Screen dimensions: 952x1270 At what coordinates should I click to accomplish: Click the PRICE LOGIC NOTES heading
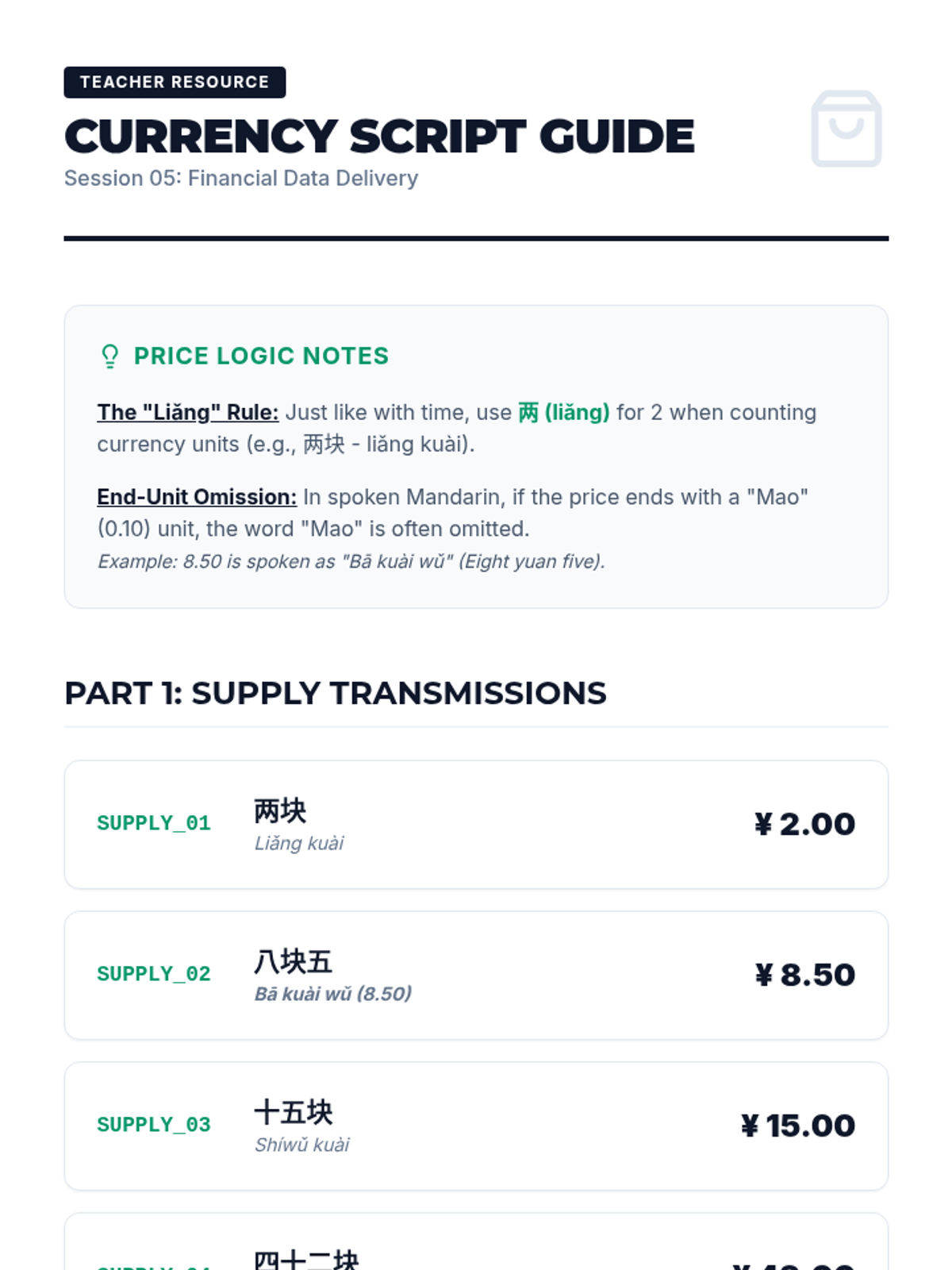261,356
